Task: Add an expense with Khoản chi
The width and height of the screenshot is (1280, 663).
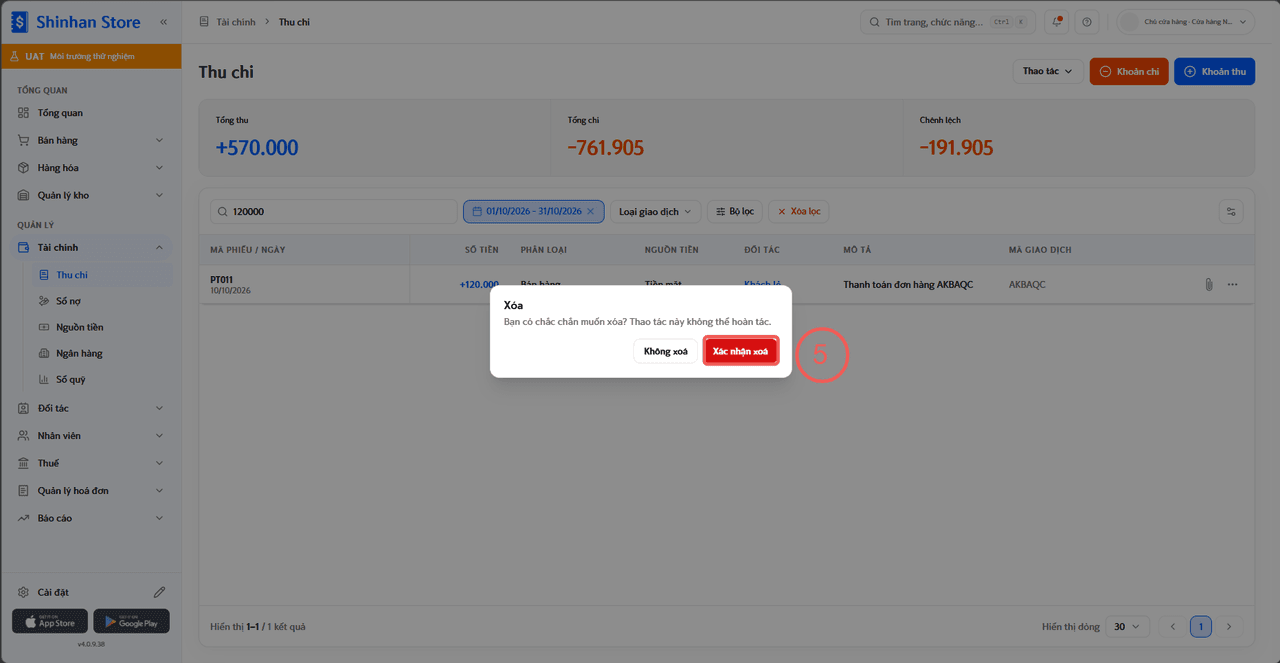Action: click(1129, 71)
